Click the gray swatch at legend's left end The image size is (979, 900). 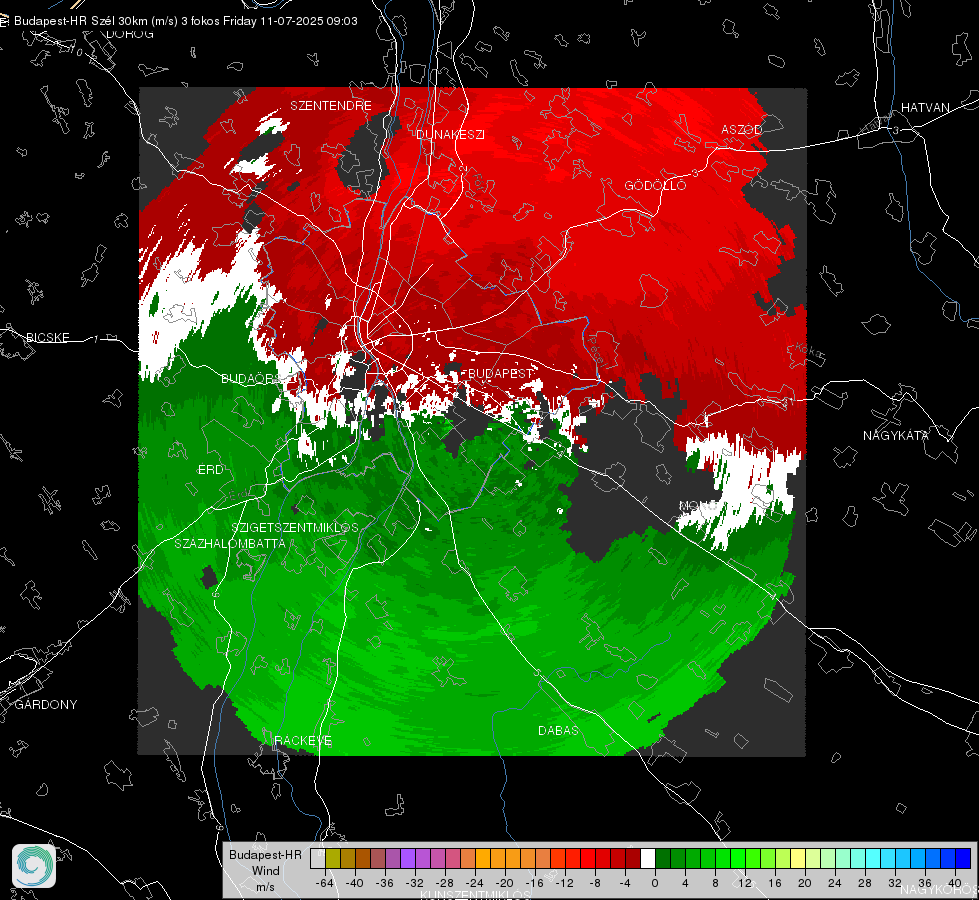[x=318, y=858]
